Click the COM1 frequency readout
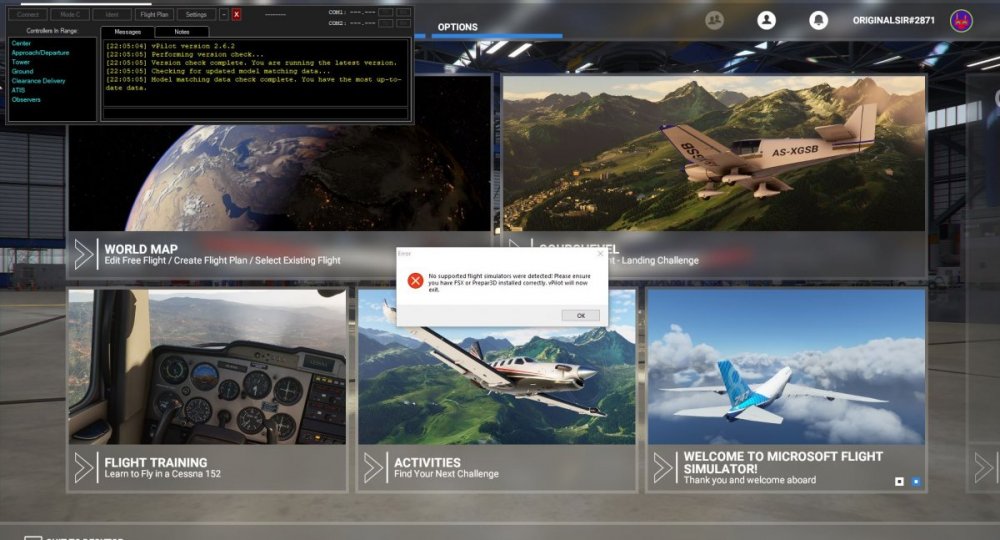This screenshot has width=1000, height=540. [362, 12]
